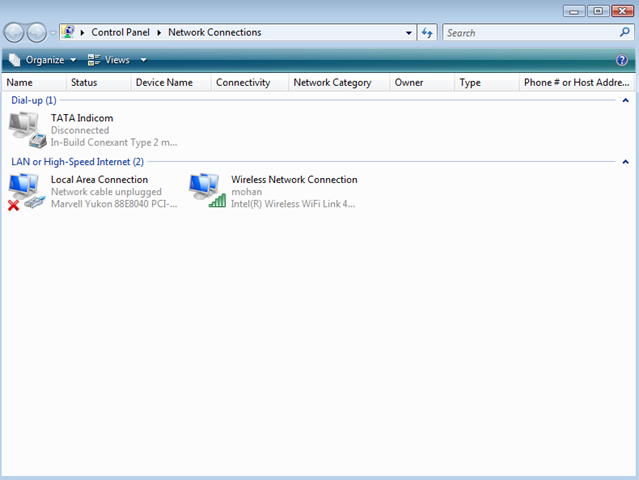Open the Organize menu
Screen dimensions: 639x480
(x=43, y=60)
